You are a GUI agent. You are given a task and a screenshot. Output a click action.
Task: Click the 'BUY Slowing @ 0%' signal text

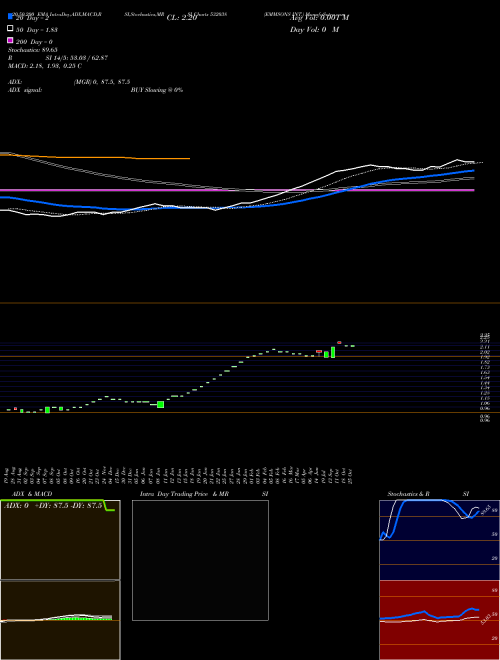[157, 90]
